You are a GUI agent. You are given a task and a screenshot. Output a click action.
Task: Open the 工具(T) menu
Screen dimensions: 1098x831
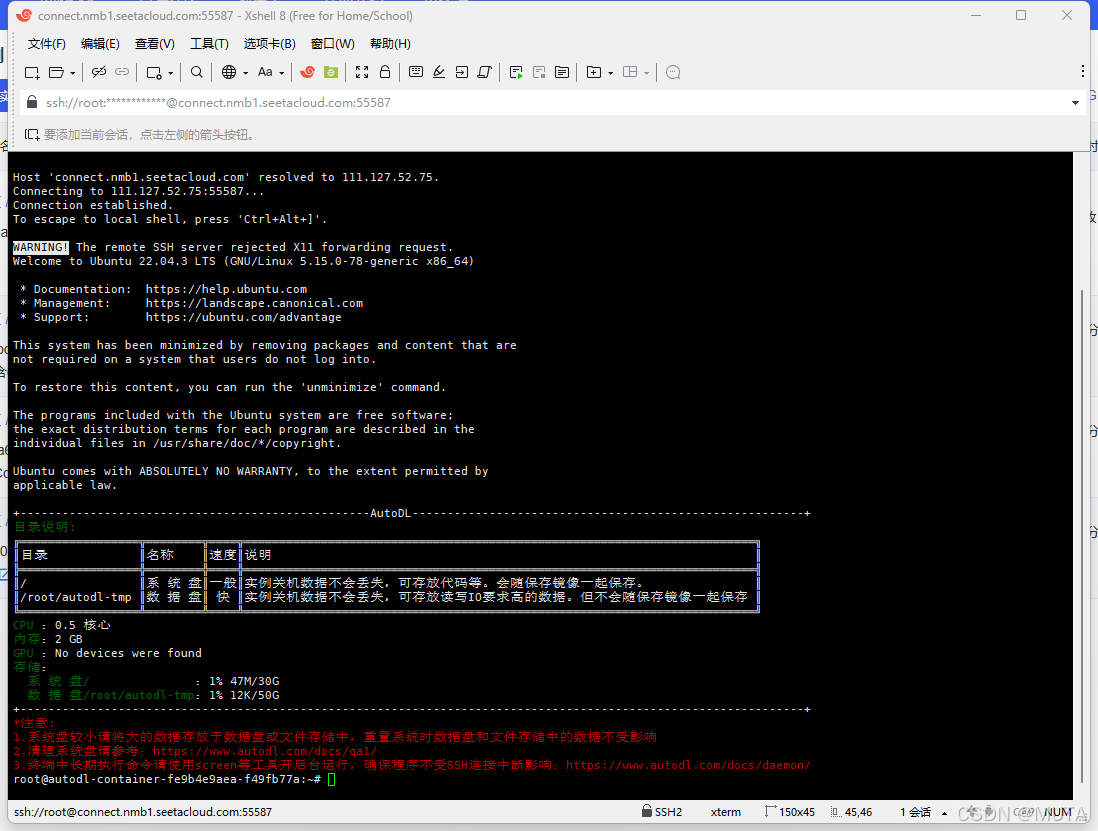point(209,43)
